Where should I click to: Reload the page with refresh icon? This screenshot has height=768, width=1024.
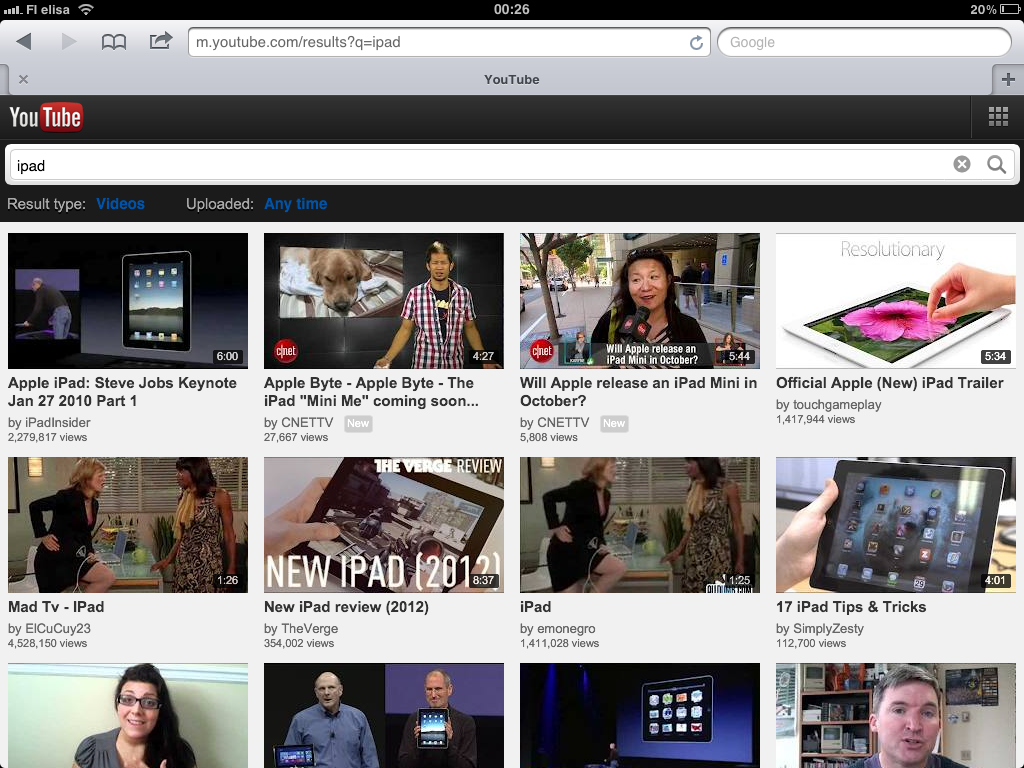pos(696,42)
